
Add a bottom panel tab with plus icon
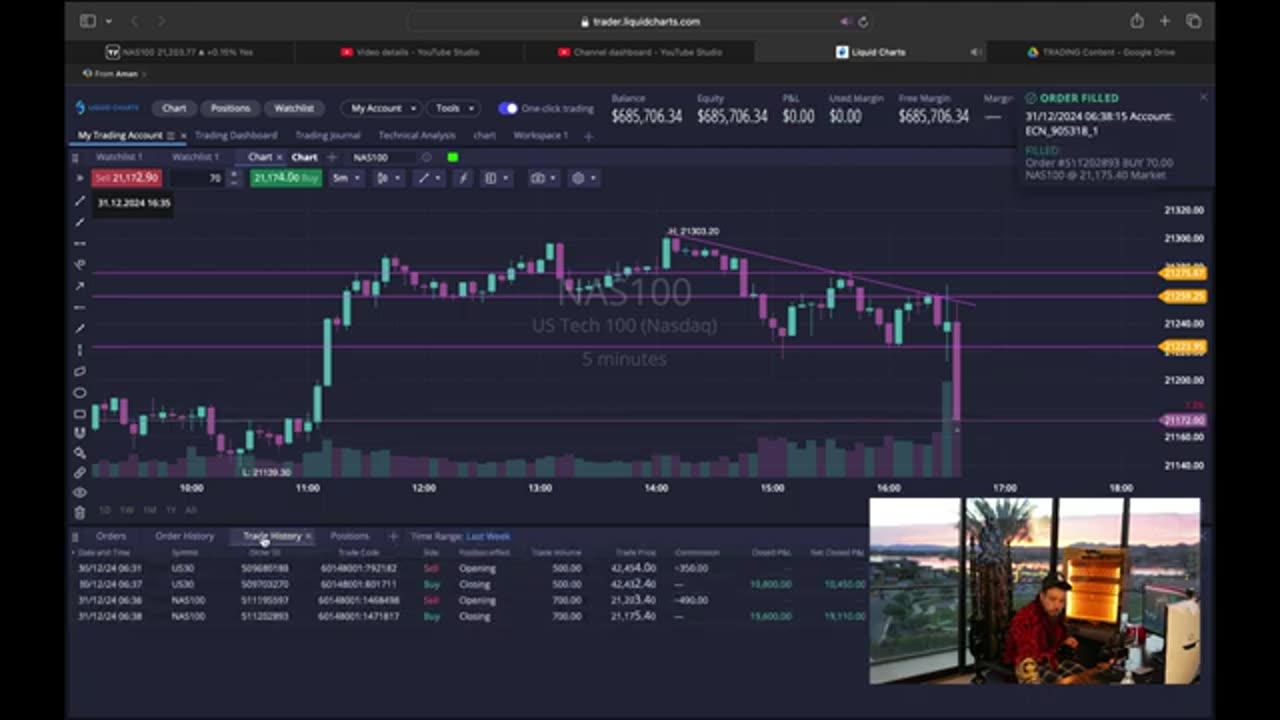pyautogui.click(x=393, y=536)
